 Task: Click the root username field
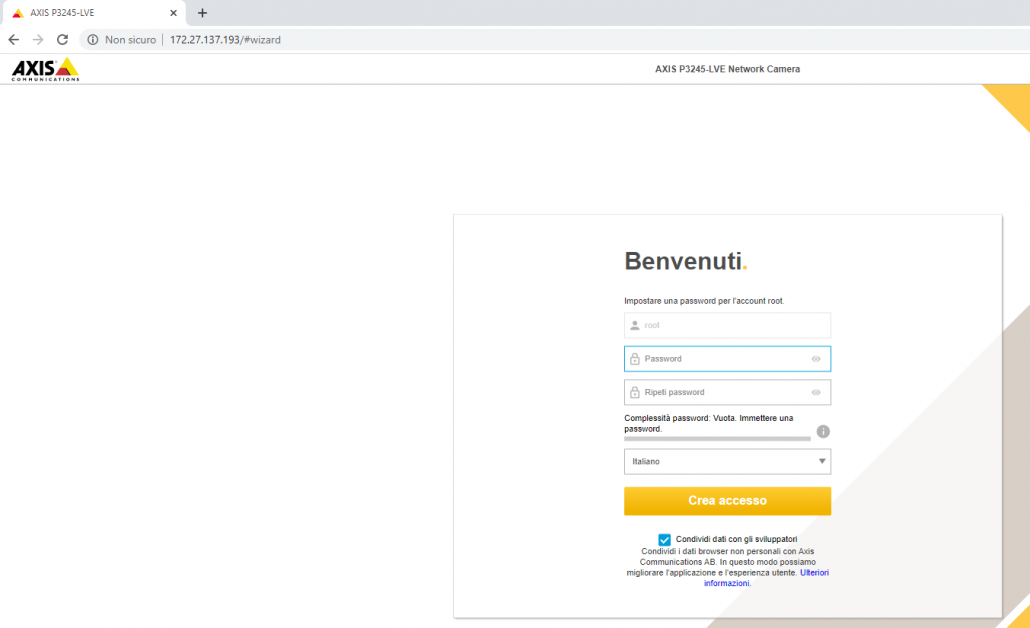(727, 325)
